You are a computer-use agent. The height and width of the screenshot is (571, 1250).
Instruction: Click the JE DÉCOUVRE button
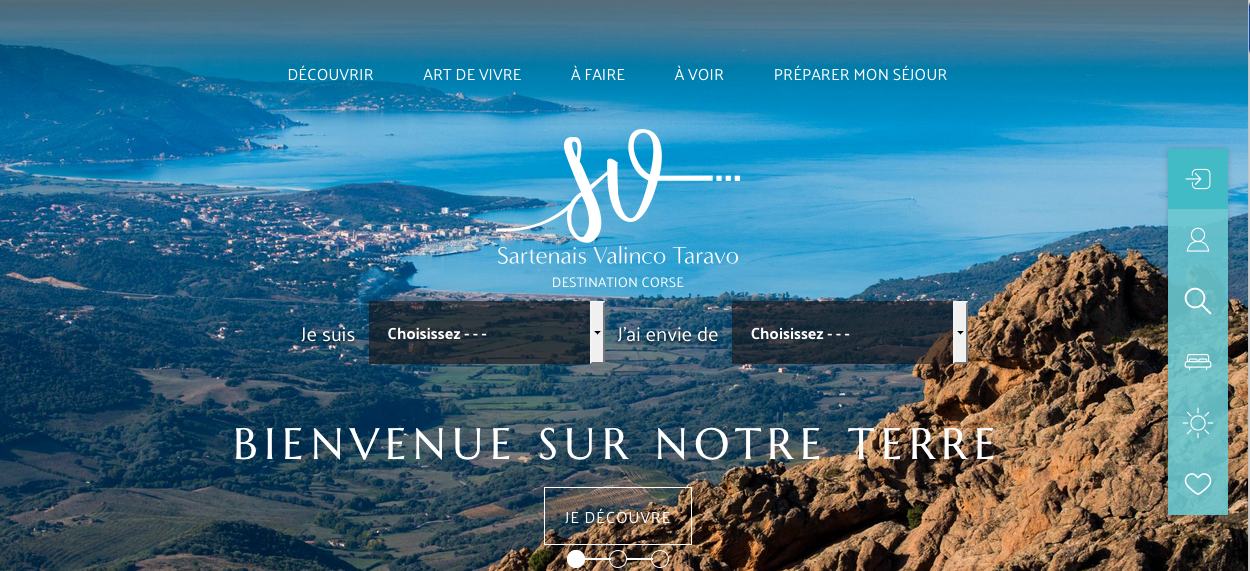(x=618, y=516)
